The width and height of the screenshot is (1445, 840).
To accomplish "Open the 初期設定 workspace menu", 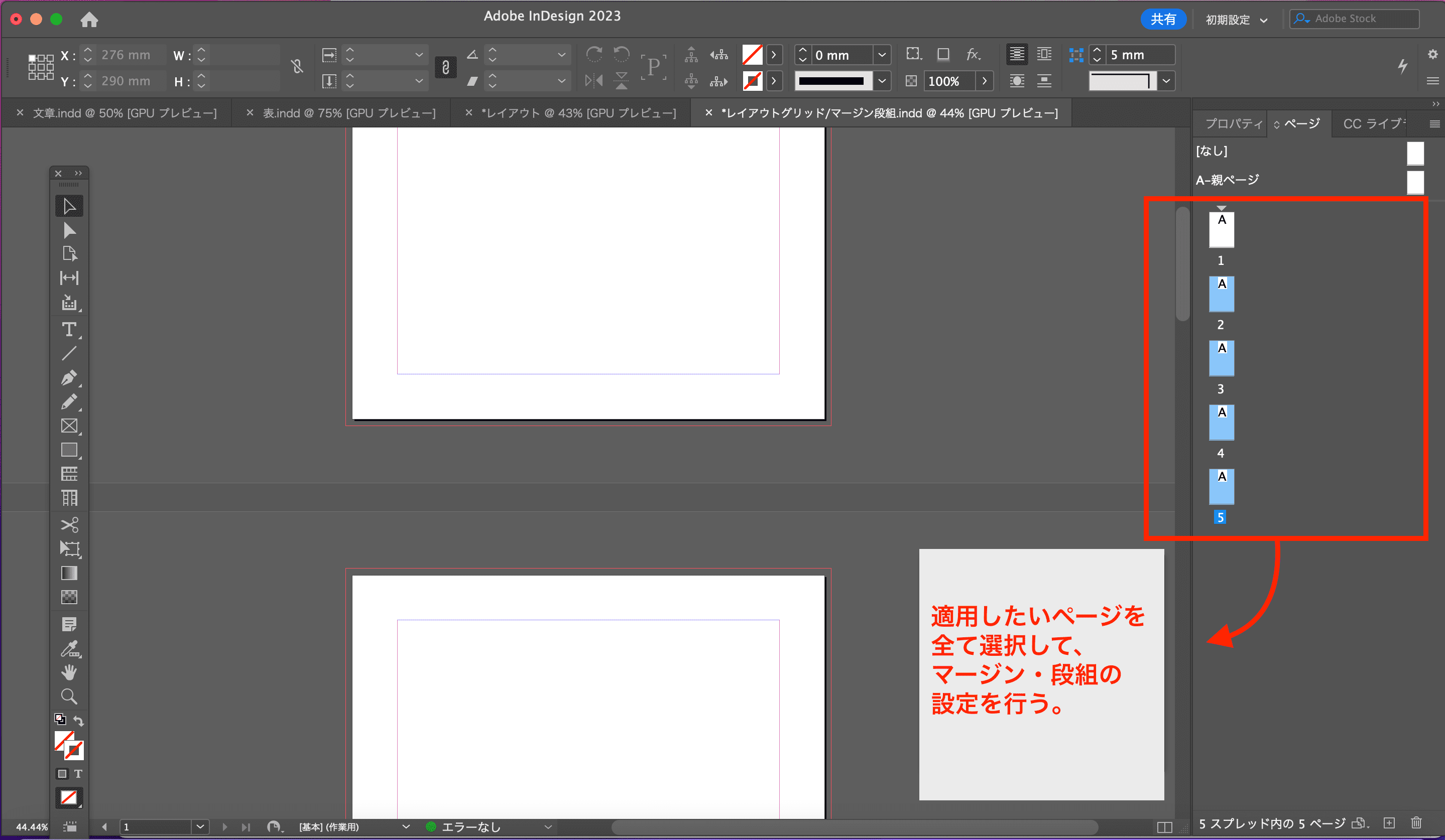I will pyautogui.click(x=1236, y=20).
